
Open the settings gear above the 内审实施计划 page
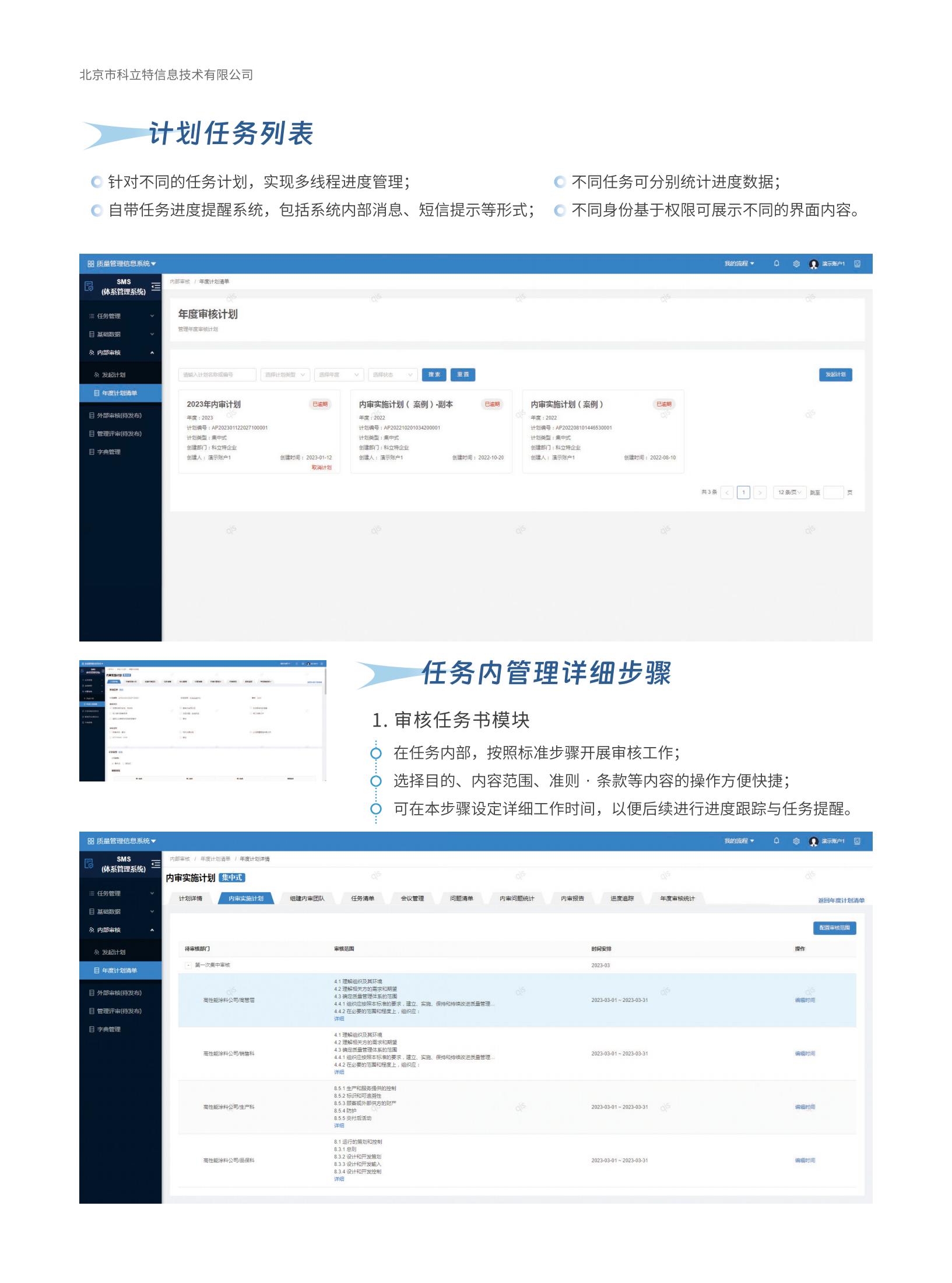click(x=796, y=841)
